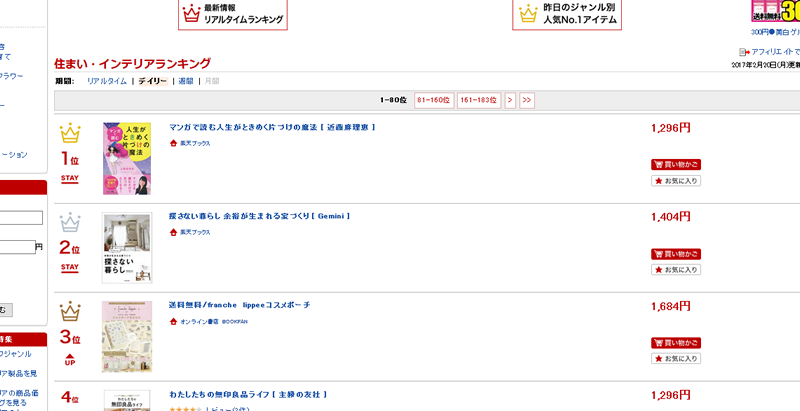Switch ranking period to 週間

click(186, 81)
